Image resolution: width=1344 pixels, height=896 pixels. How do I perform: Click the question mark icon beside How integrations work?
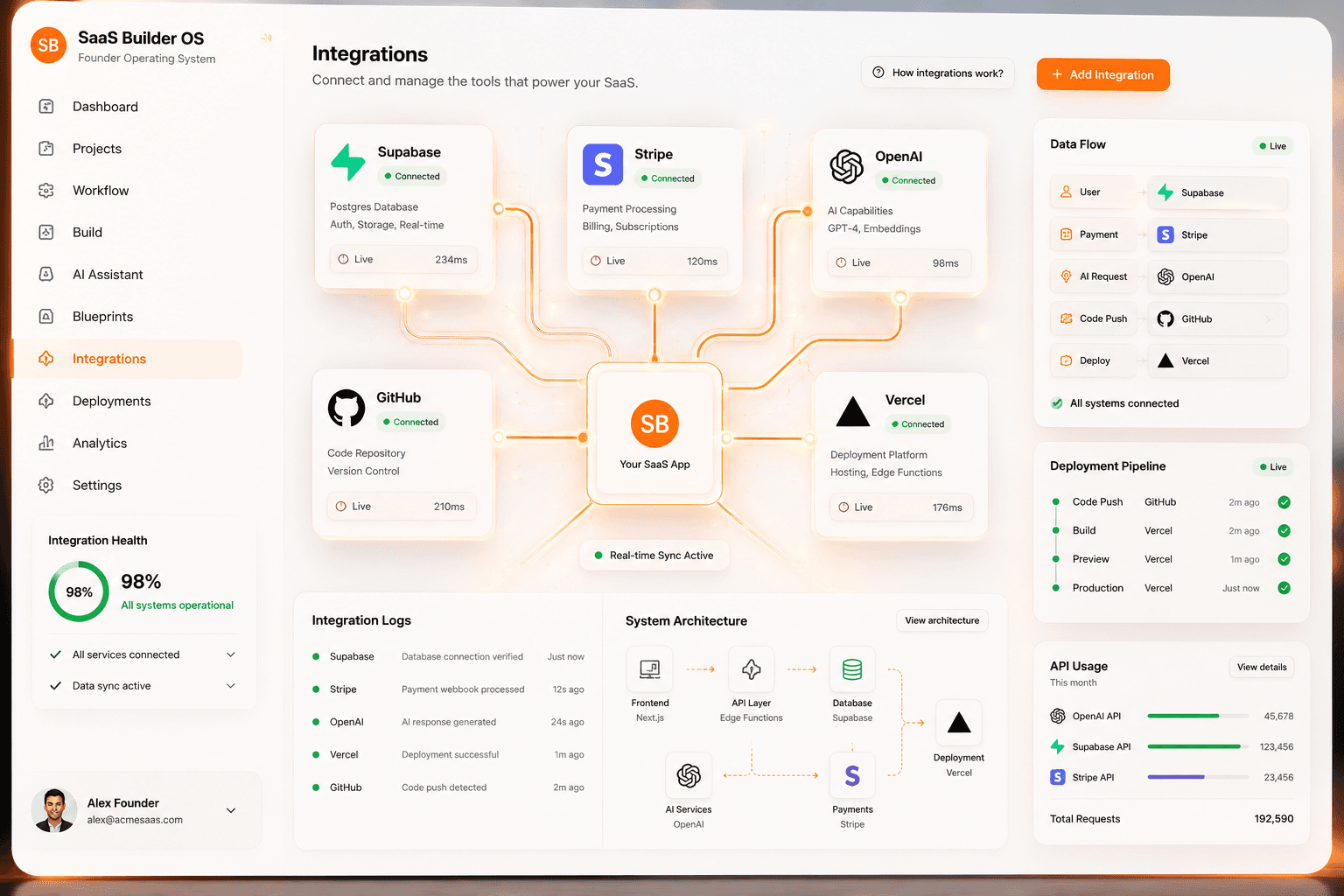(x=878, y=73)
